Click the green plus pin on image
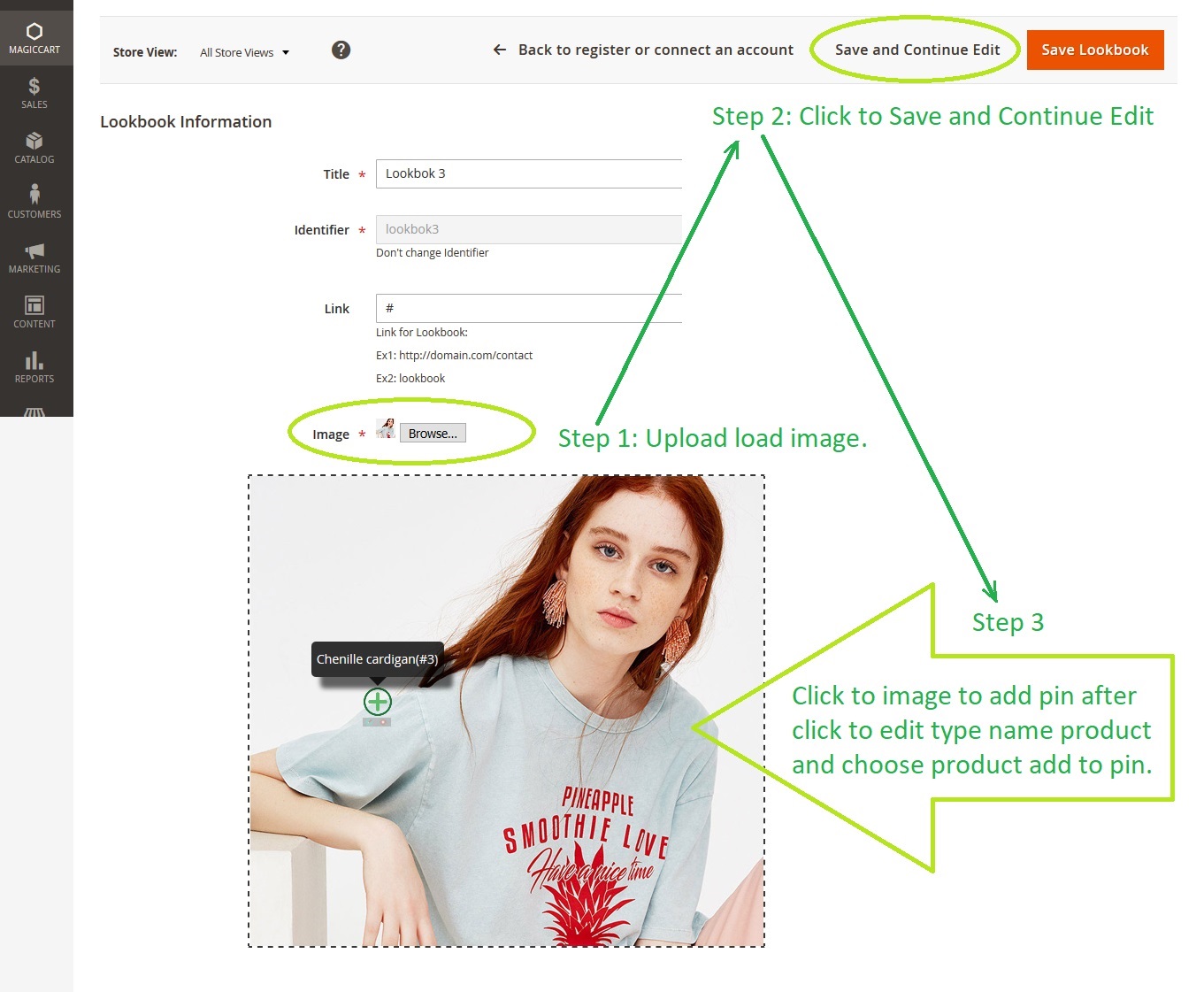 tap(378, 702)
